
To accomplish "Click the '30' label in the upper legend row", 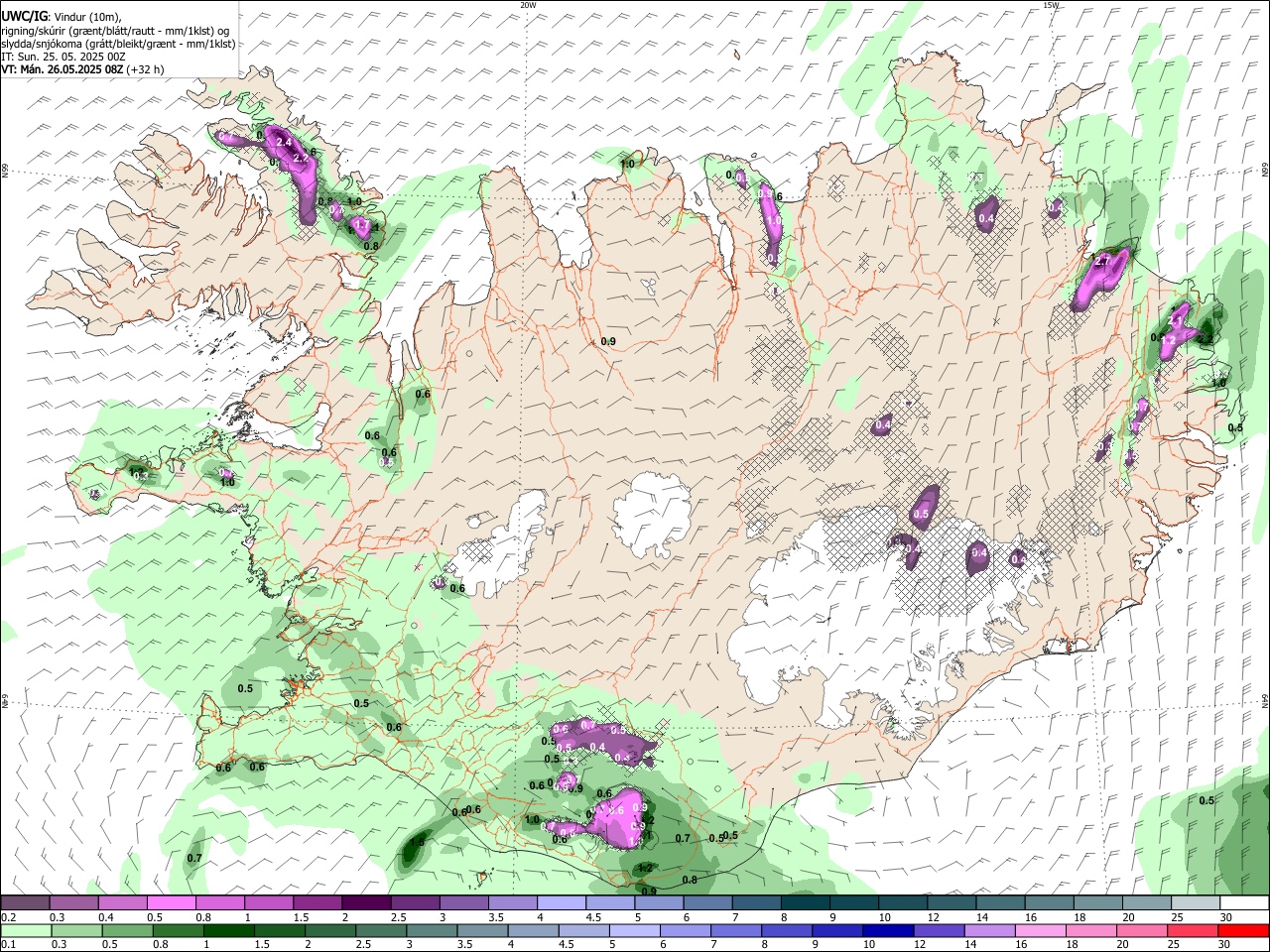I will (1226, 917).
